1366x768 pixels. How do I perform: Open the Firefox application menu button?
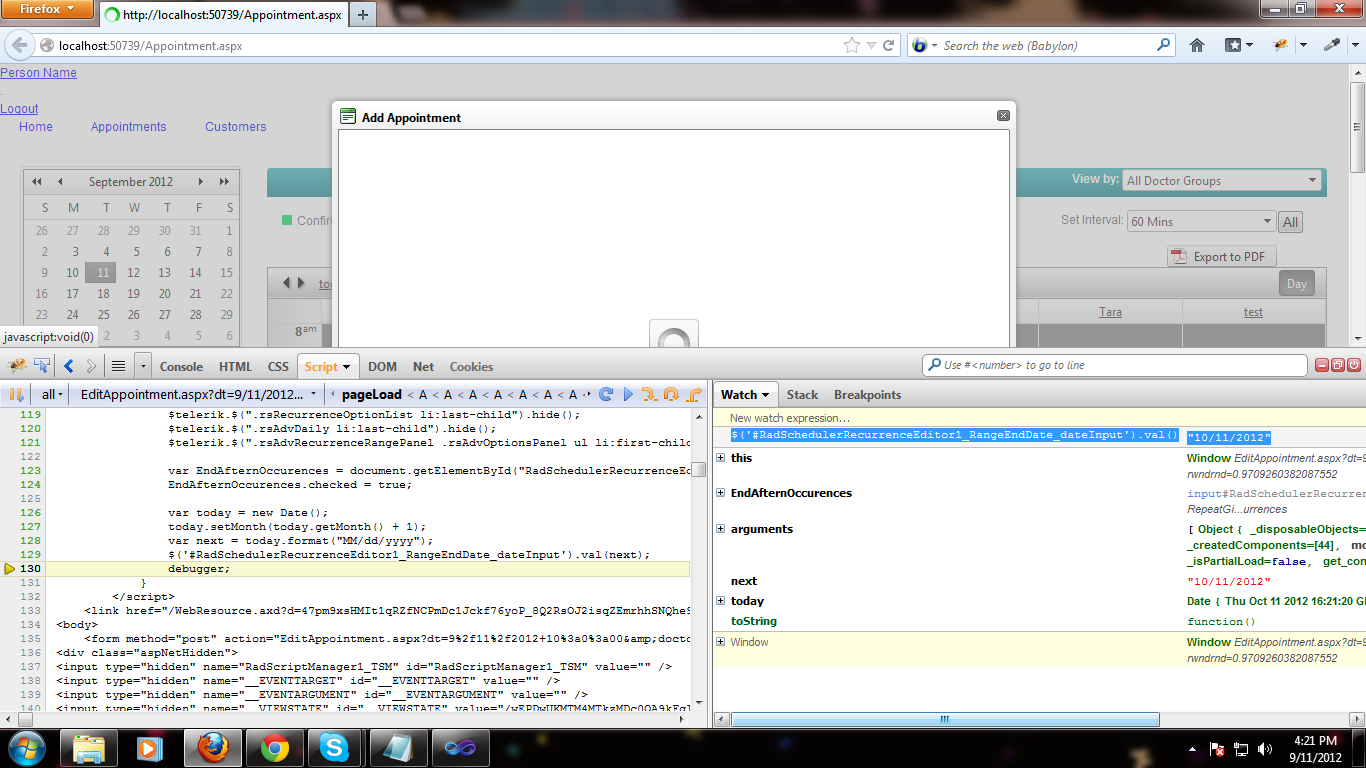(48, 10)
